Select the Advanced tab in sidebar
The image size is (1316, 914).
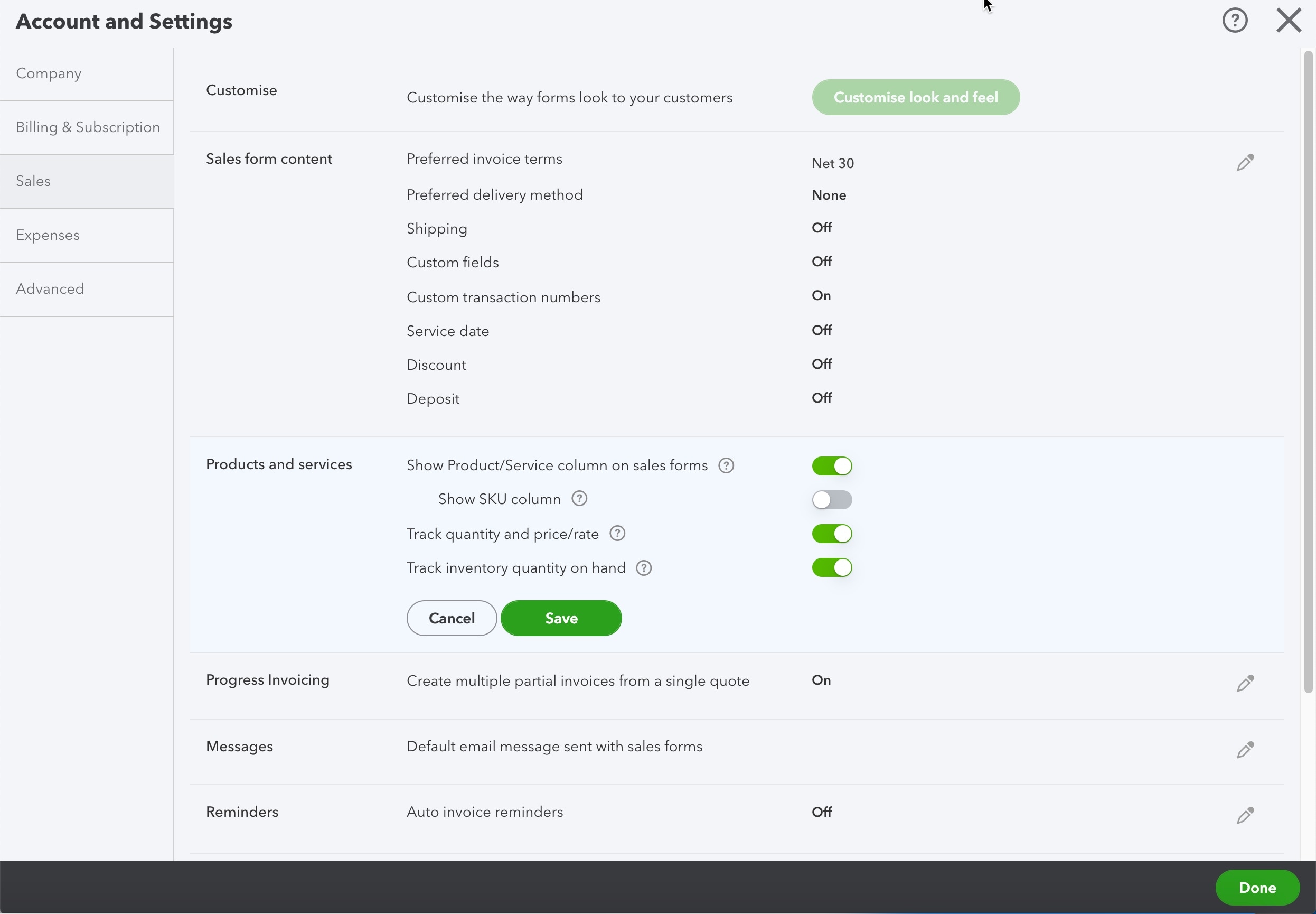point(50,289)
